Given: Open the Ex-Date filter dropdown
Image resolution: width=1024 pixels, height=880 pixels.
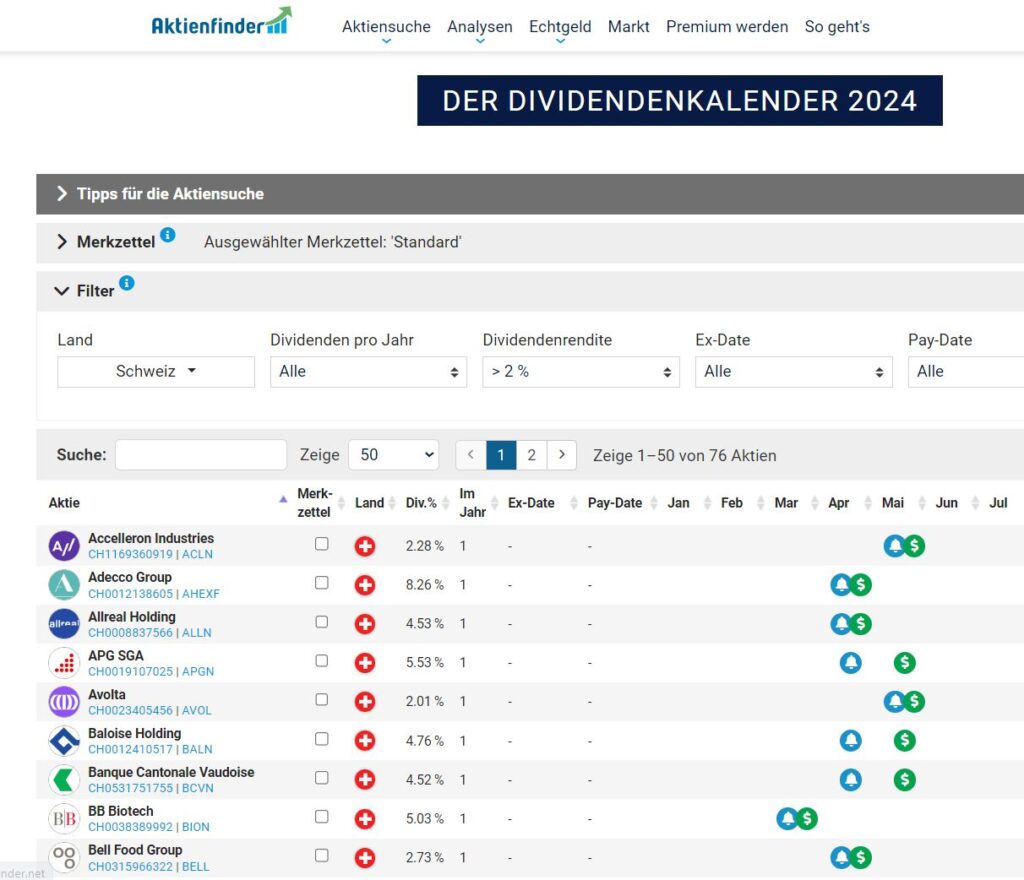Looking at the screenshot, I should [793, 371].
